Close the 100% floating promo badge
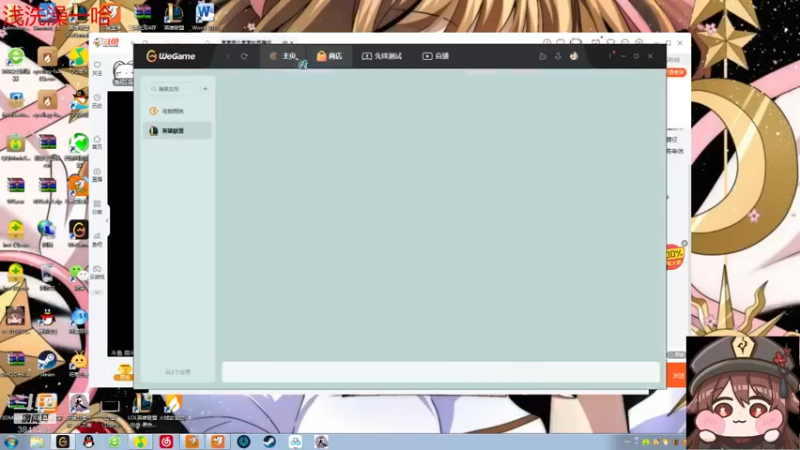This screenshot has width=800, height=450. (685, 243)
